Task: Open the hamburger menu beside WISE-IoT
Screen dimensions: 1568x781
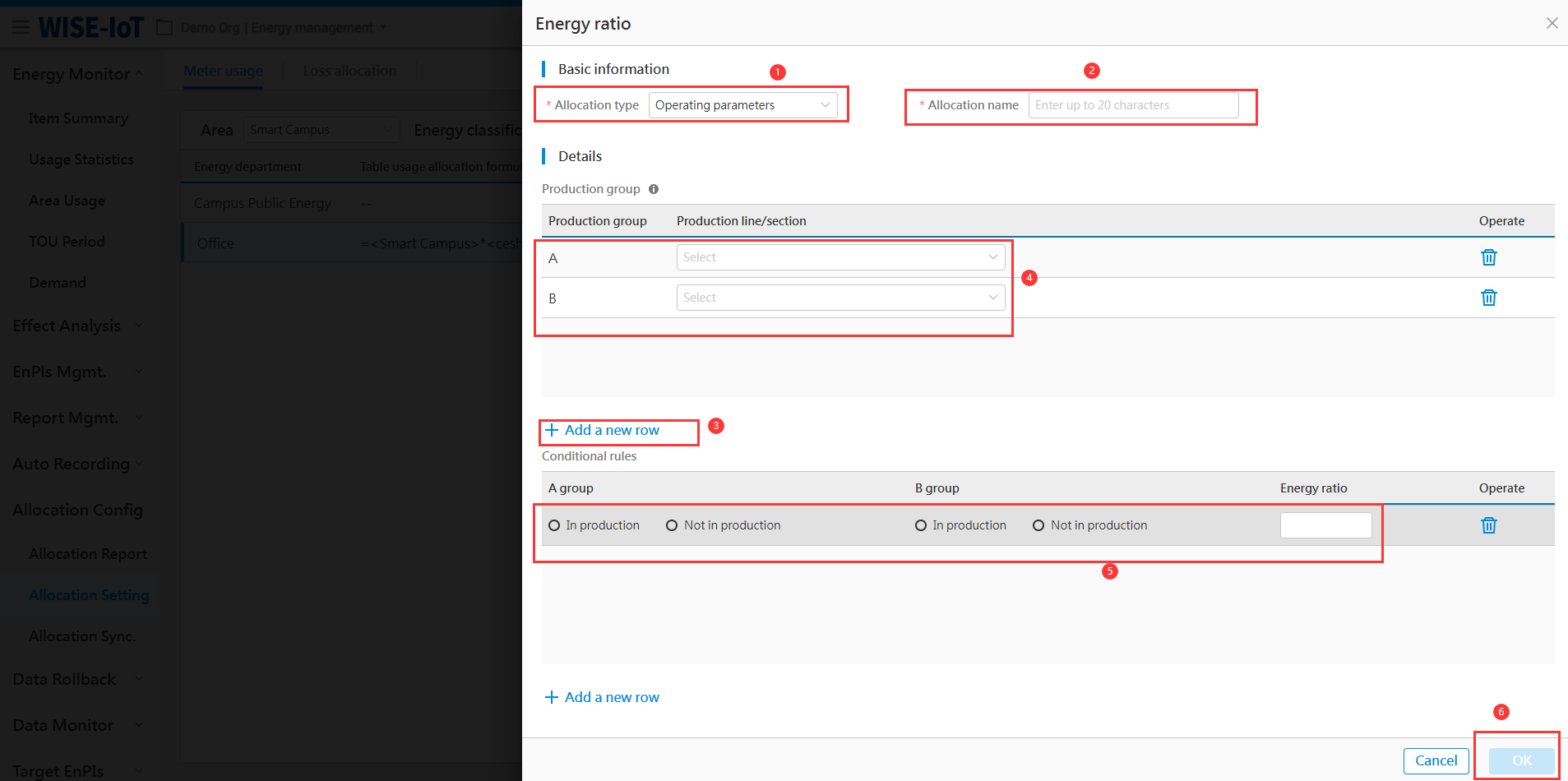Action: click(x=21, y=28)
